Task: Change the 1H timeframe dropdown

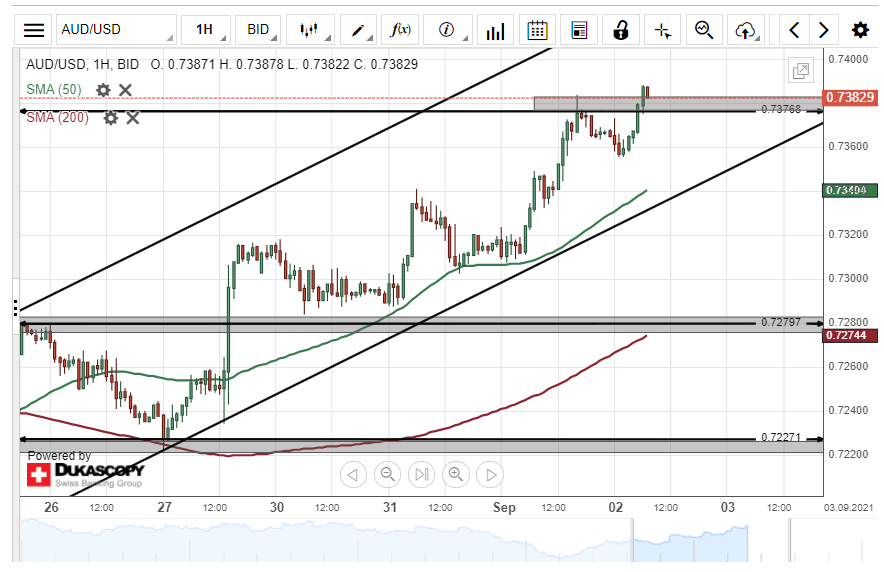Action: (x=207, y=30)
